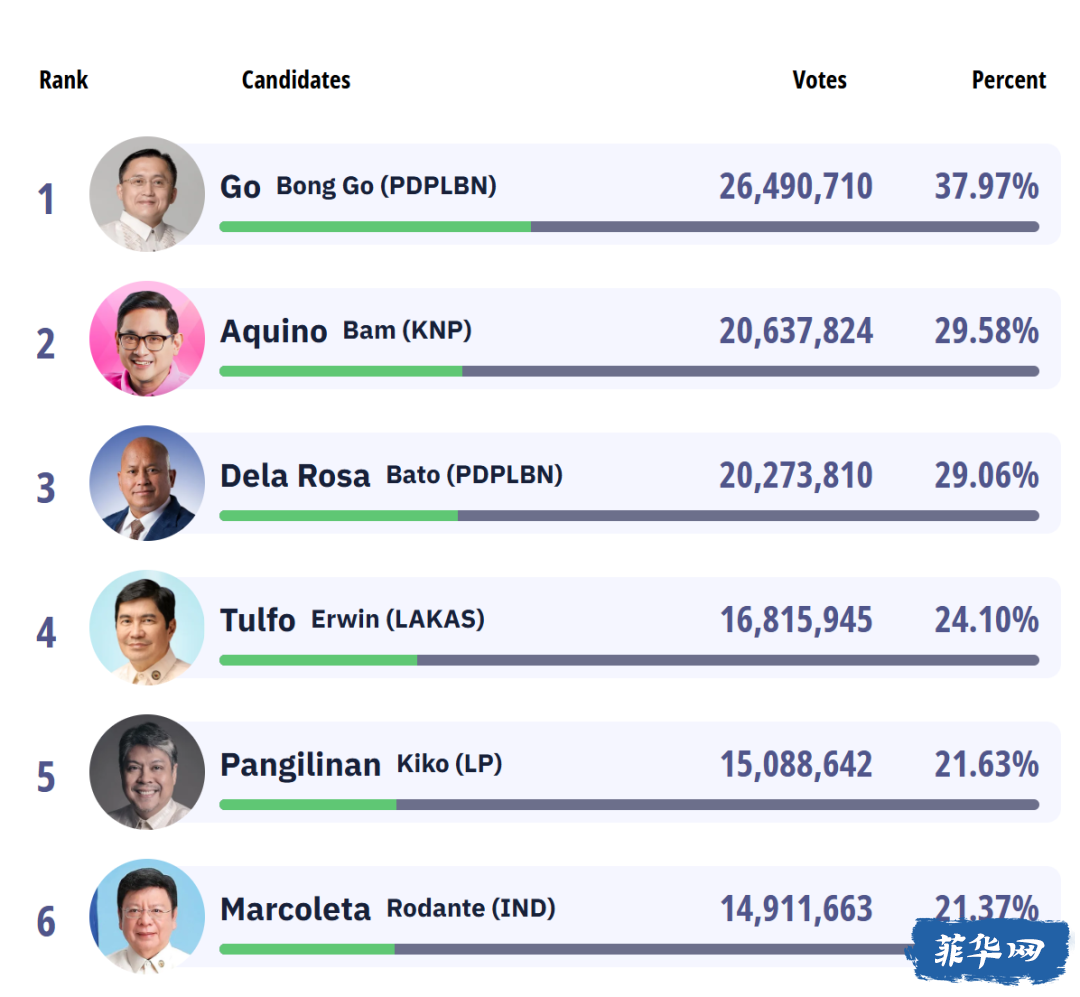Click Bong Go's candidate photo

[x=147, y=194]
